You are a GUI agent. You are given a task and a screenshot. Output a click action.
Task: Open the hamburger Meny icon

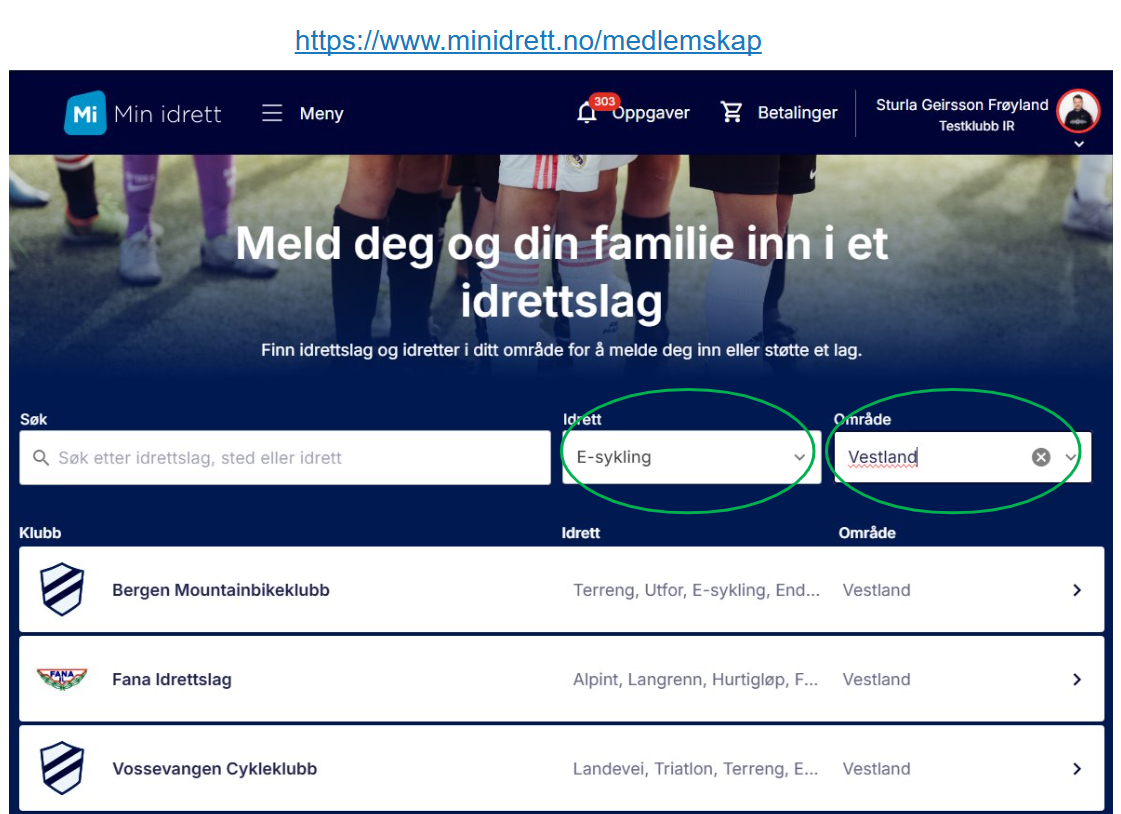(272, 113)
